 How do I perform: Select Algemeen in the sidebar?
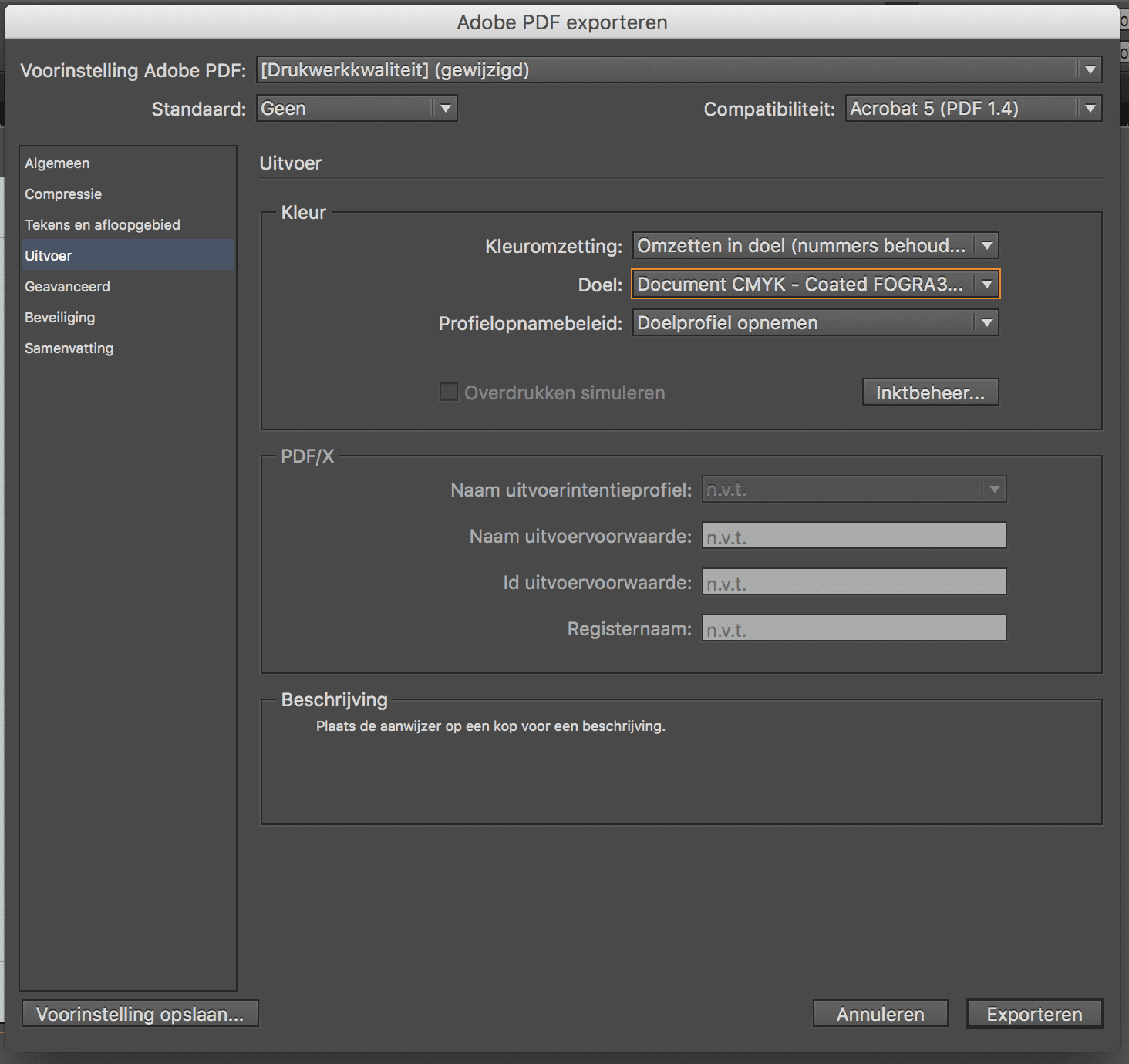pos(56,163)
